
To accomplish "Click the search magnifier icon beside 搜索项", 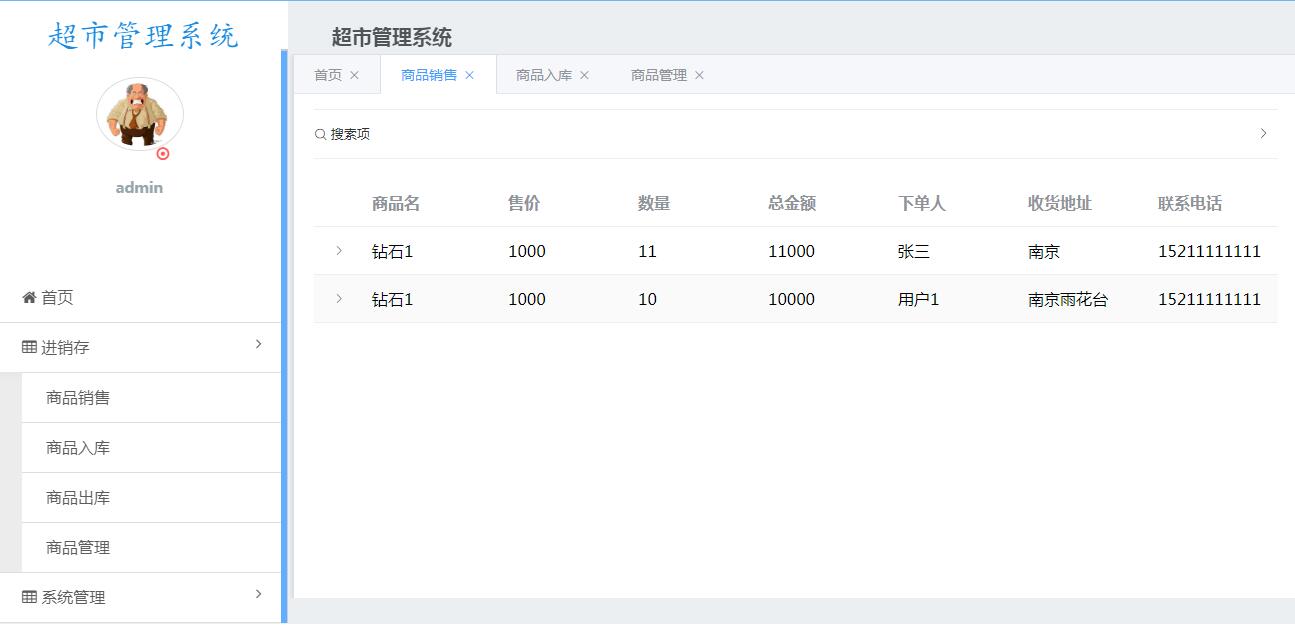I will (320, 134).
